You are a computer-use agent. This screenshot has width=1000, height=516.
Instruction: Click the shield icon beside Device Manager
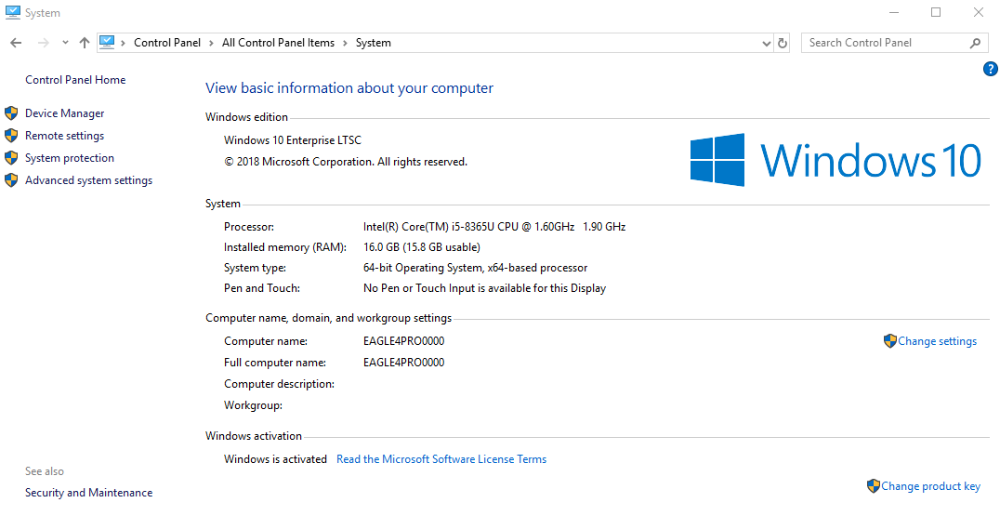[11, 114]
